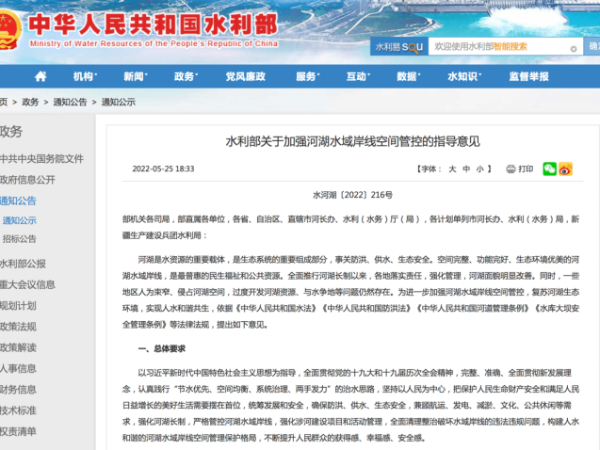The image size is (600, 450).
Task: Share the article via Weibo icon
Action: pyautogui.click(x=566, y=169)
